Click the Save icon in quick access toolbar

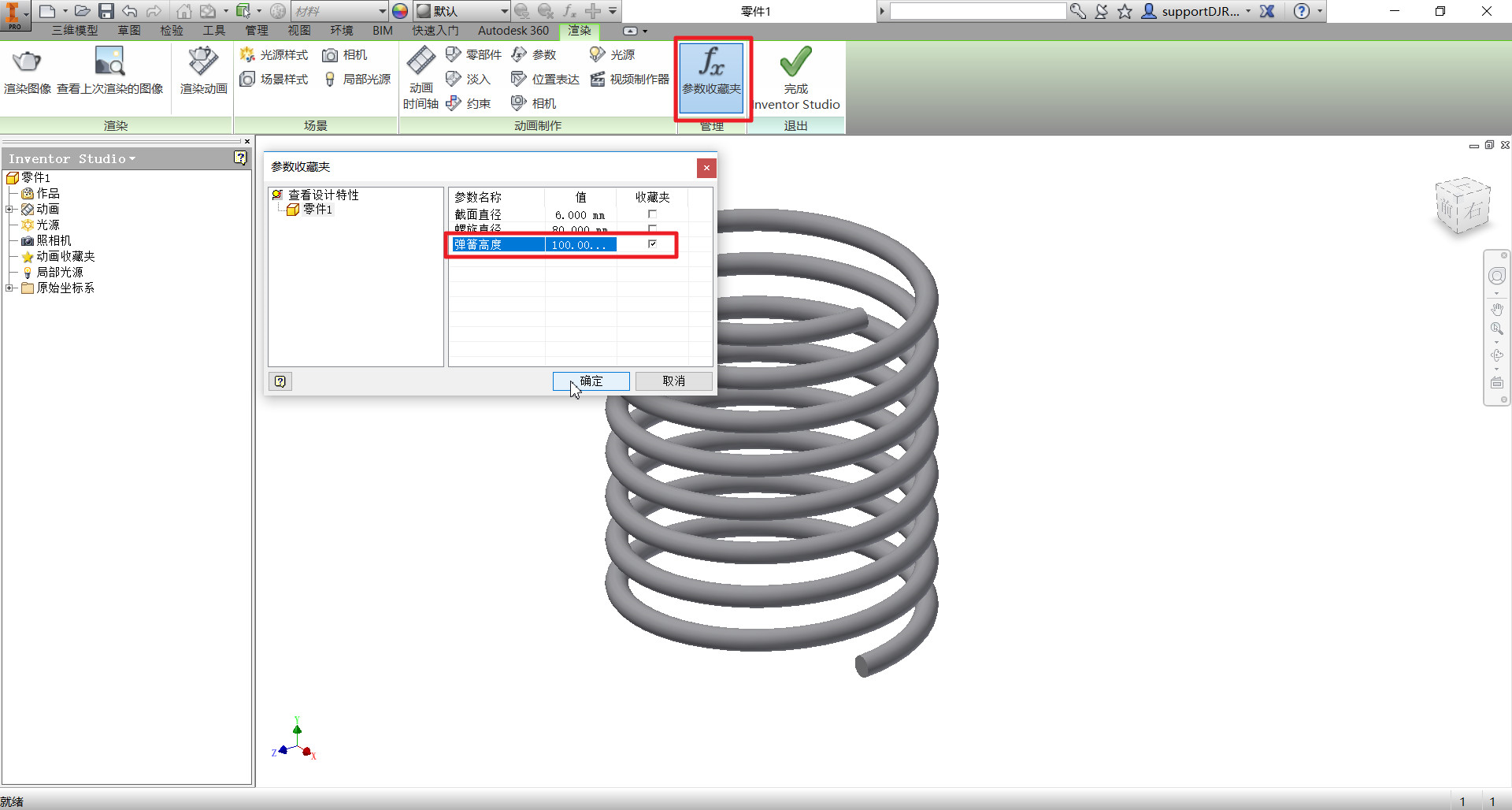click(106, 11)
